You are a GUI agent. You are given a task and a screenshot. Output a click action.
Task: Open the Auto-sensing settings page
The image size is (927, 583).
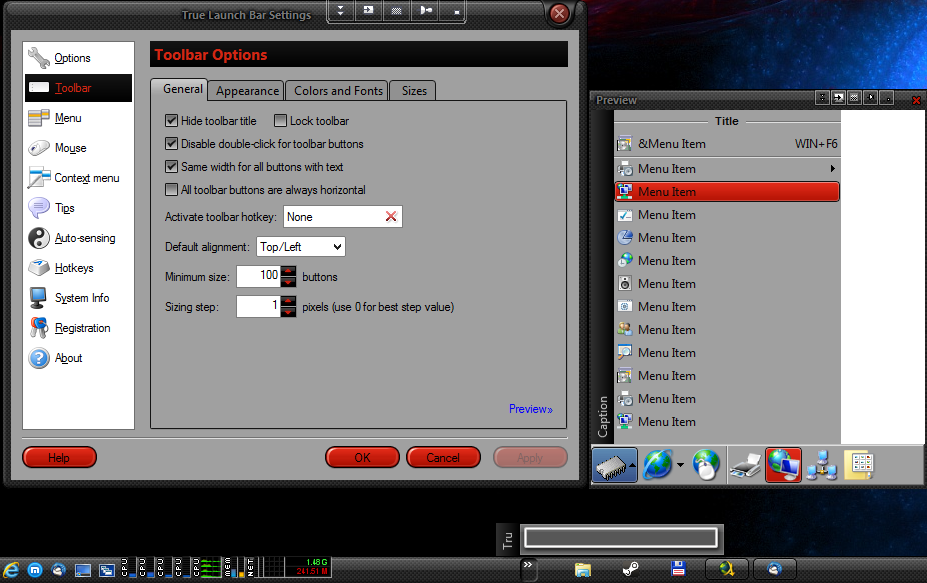[84, 238]
